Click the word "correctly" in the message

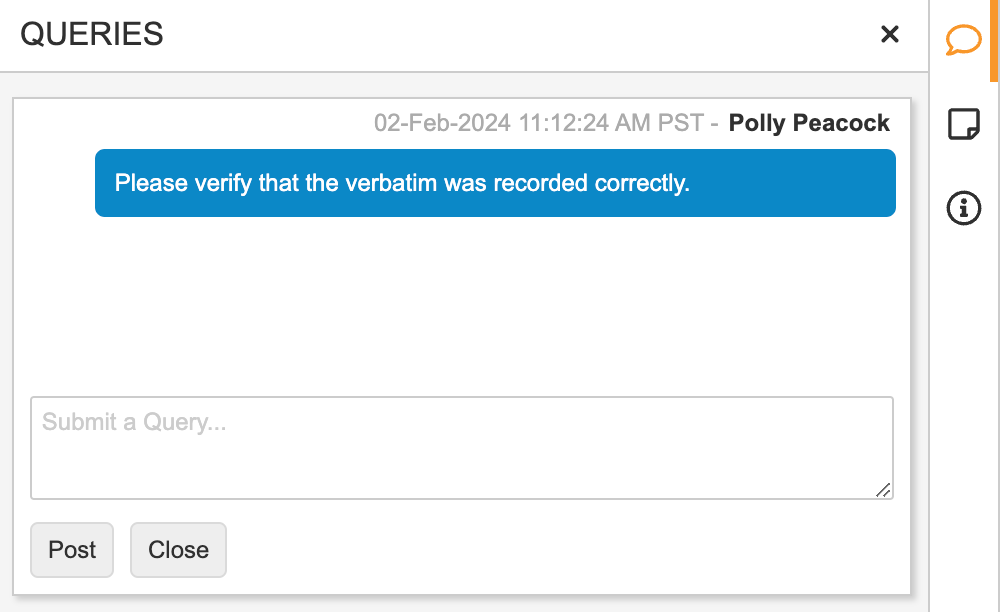pyautogui.click(x=640, y=184)
